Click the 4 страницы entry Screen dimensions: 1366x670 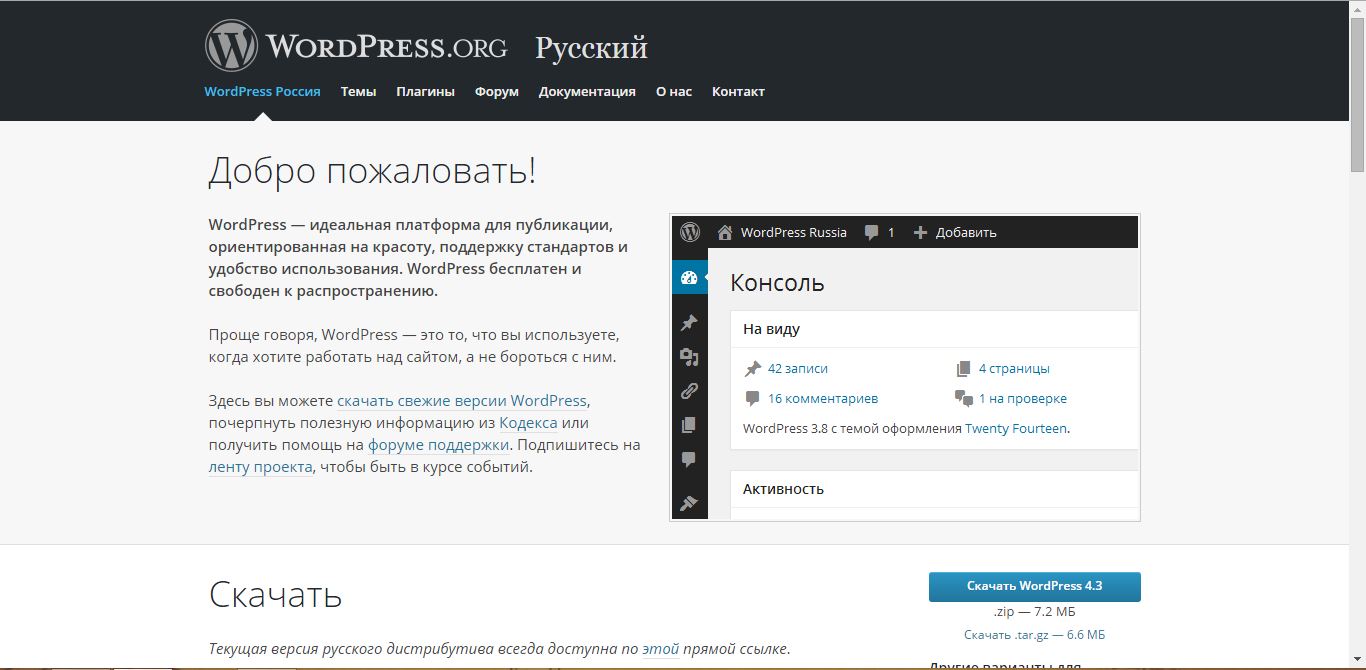[1014, 369]
